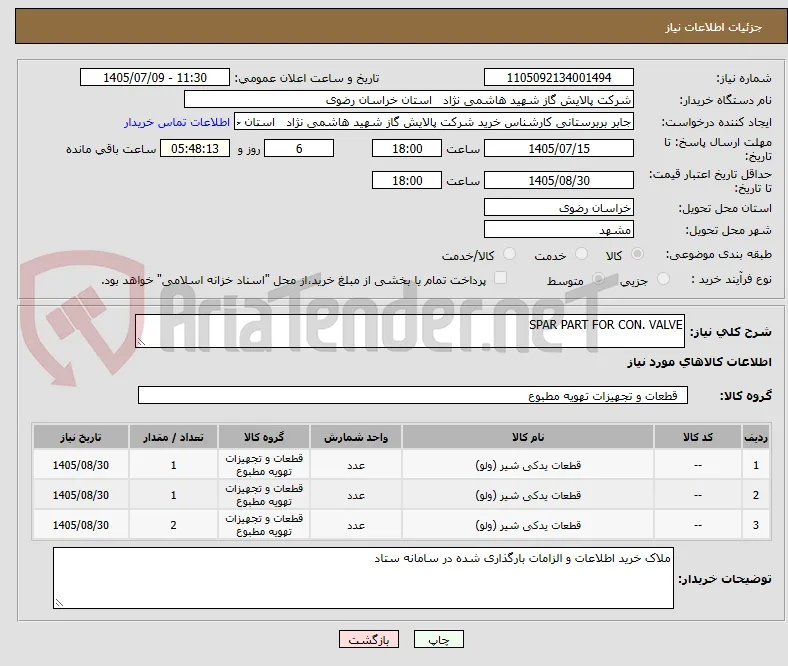Viewport: 788px width, 666px height.
Task: Click the buyer organization name field
Action: tap(409, 100)
